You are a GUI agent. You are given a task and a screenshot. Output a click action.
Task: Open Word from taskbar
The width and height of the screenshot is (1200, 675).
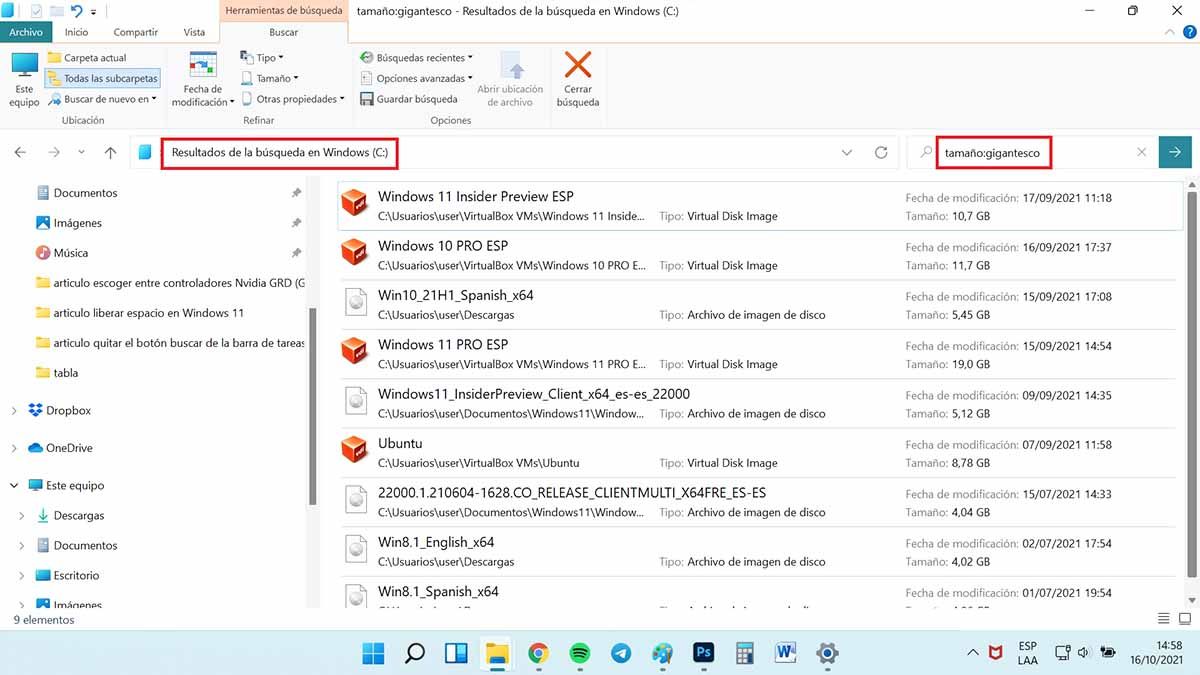(x=785, y=653)
